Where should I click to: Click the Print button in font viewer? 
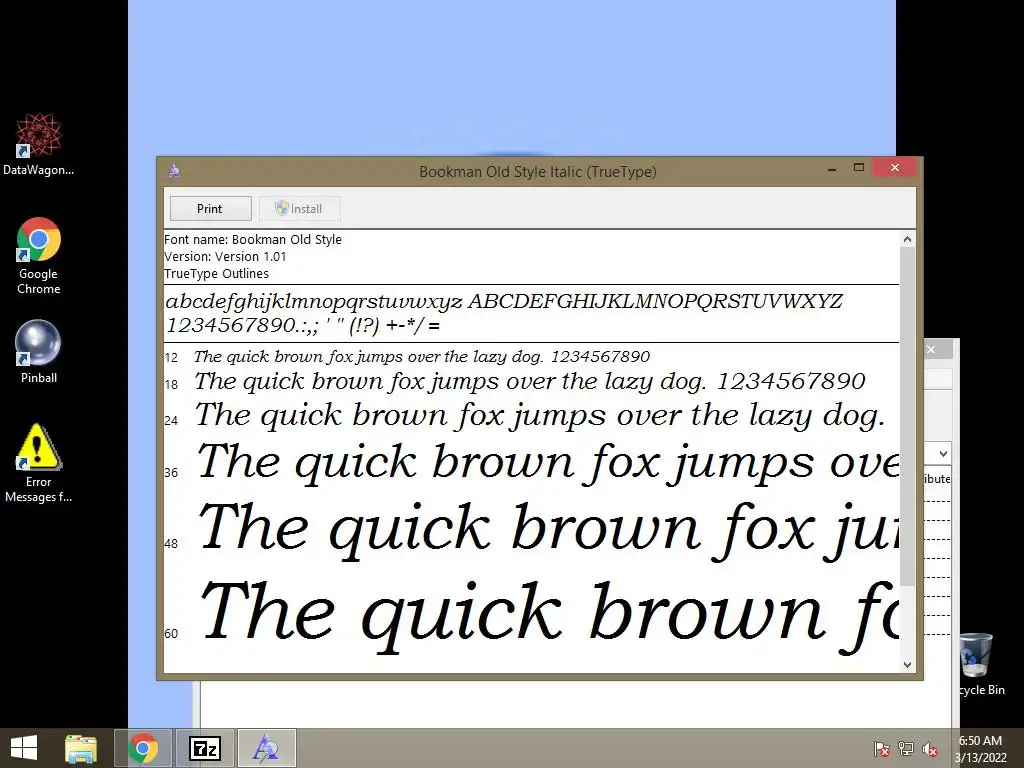(210, 208)
